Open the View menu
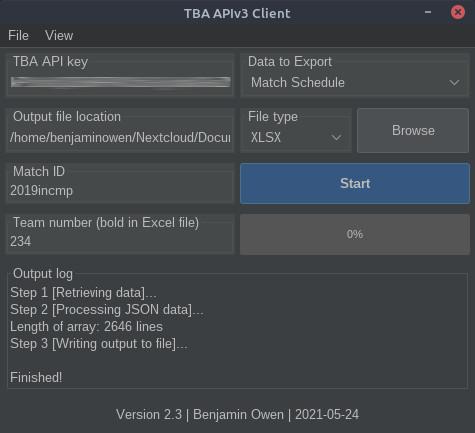 (59, 35)
